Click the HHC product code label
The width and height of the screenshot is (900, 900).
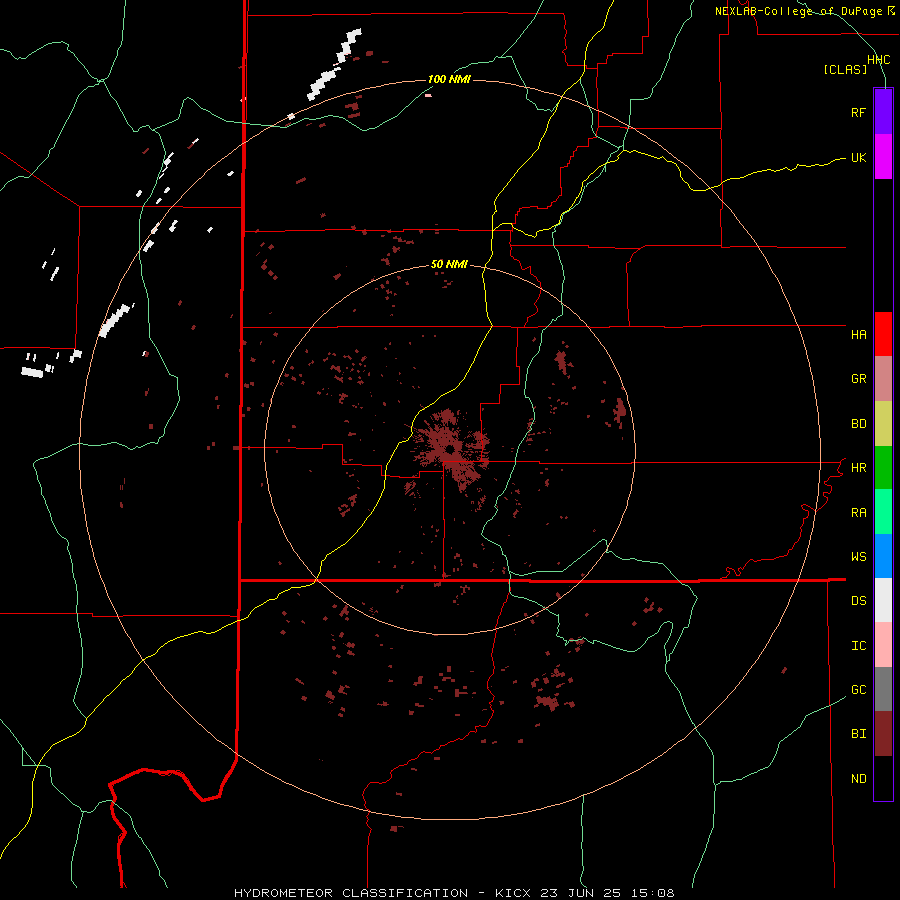tap(878, 60)
